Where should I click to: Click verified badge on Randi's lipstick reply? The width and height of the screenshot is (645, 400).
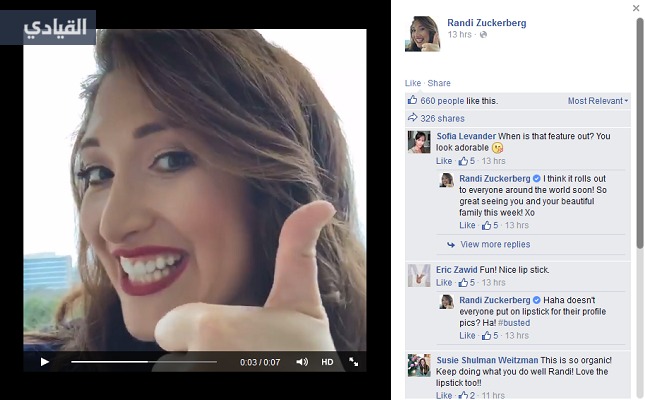click(x=536, y=300)
